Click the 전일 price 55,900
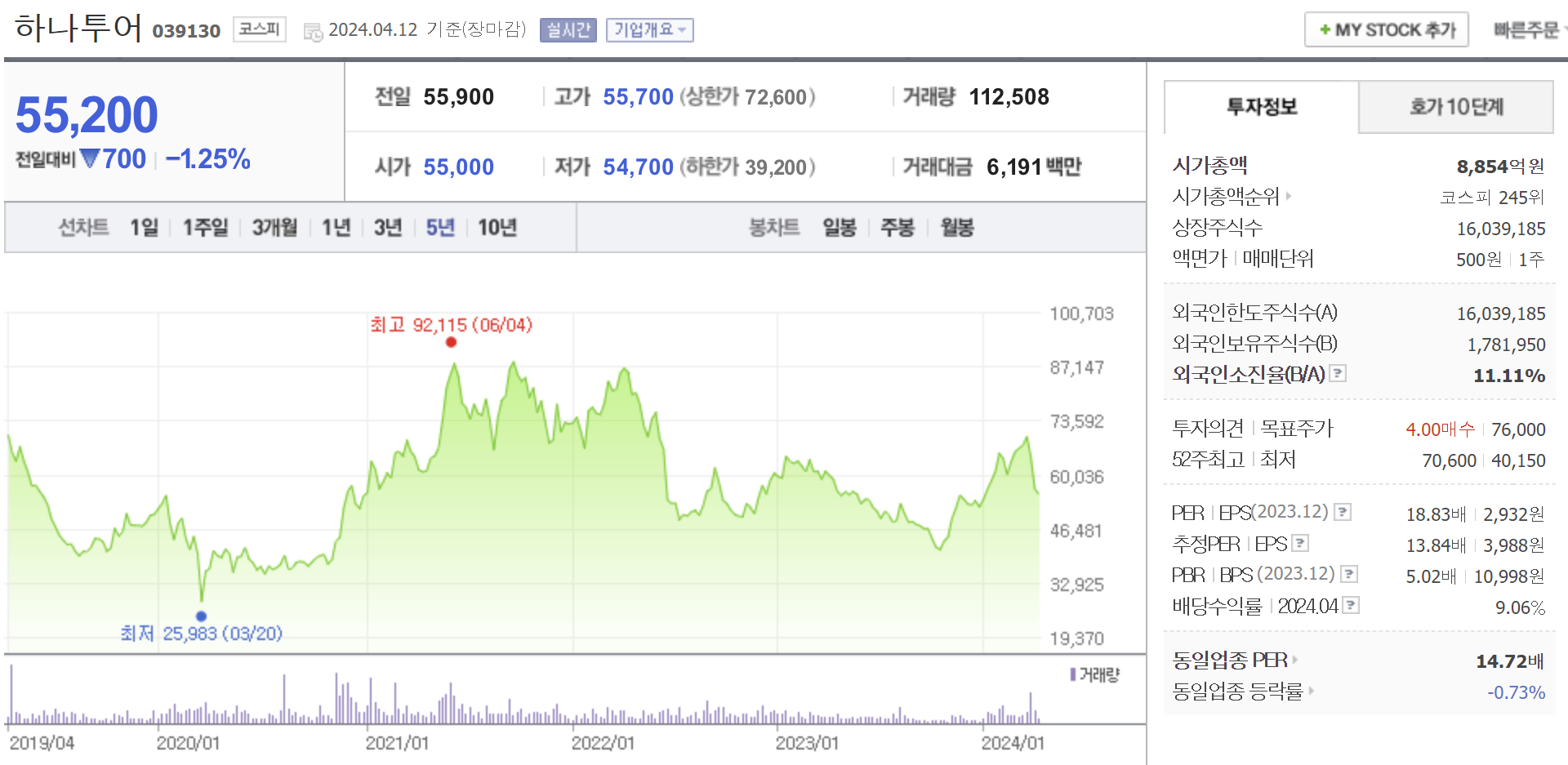The width and height of the screenshot is (1568, 765). point(458,97)
